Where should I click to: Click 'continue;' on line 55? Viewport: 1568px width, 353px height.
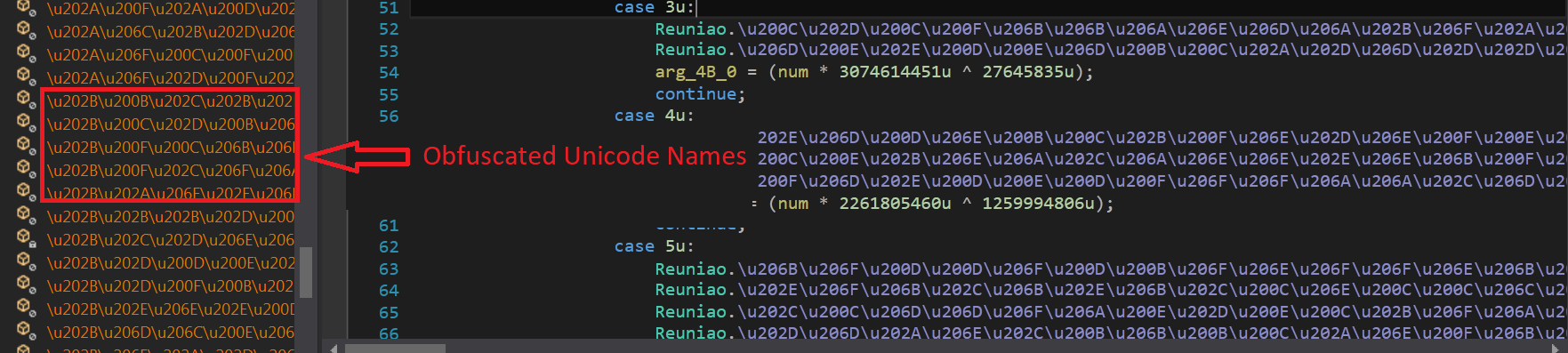[x=700, y=94]
